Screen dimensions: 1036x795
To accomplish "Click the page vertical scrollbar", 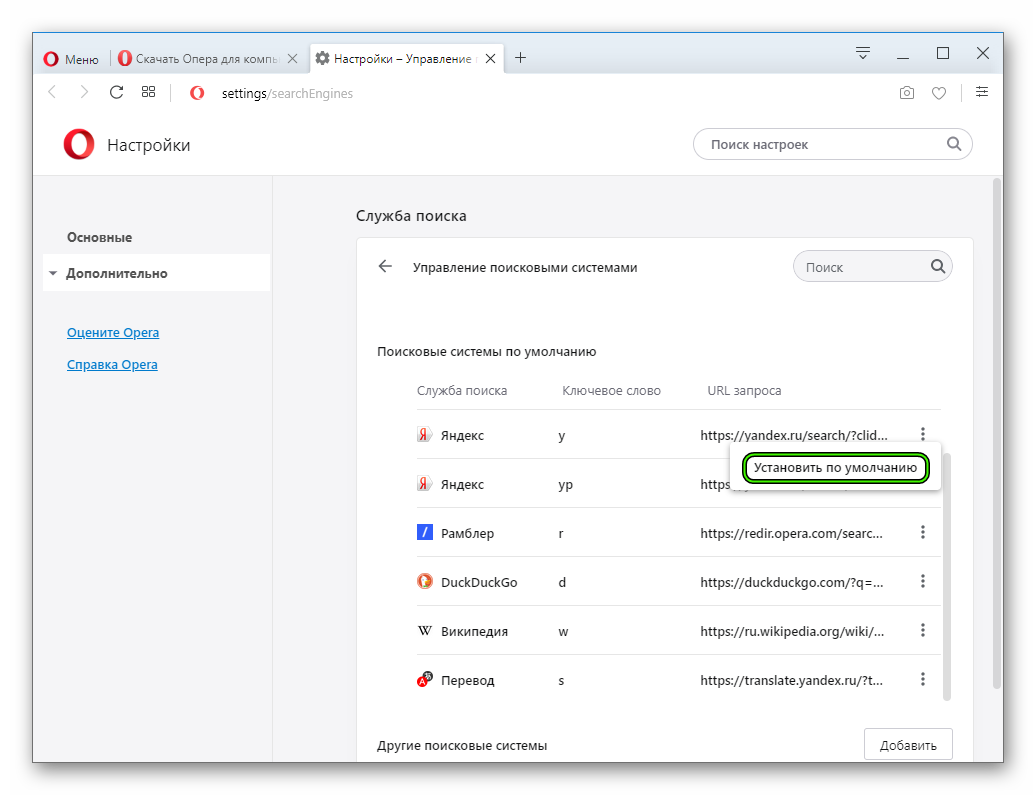I will [x=998, y=434].
